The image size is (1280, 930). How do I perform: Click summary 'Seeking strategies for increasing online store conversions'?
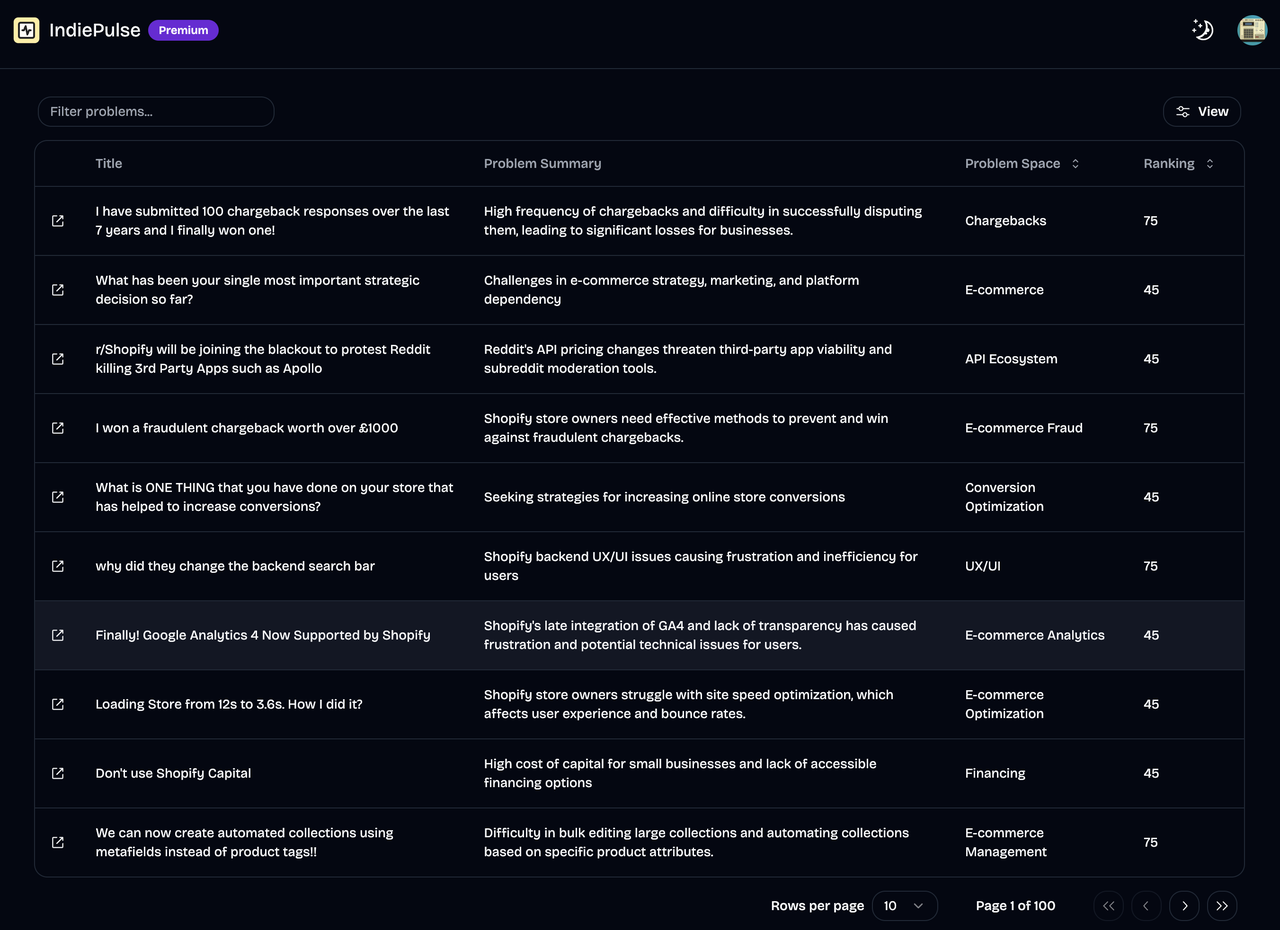coord(664,497)
